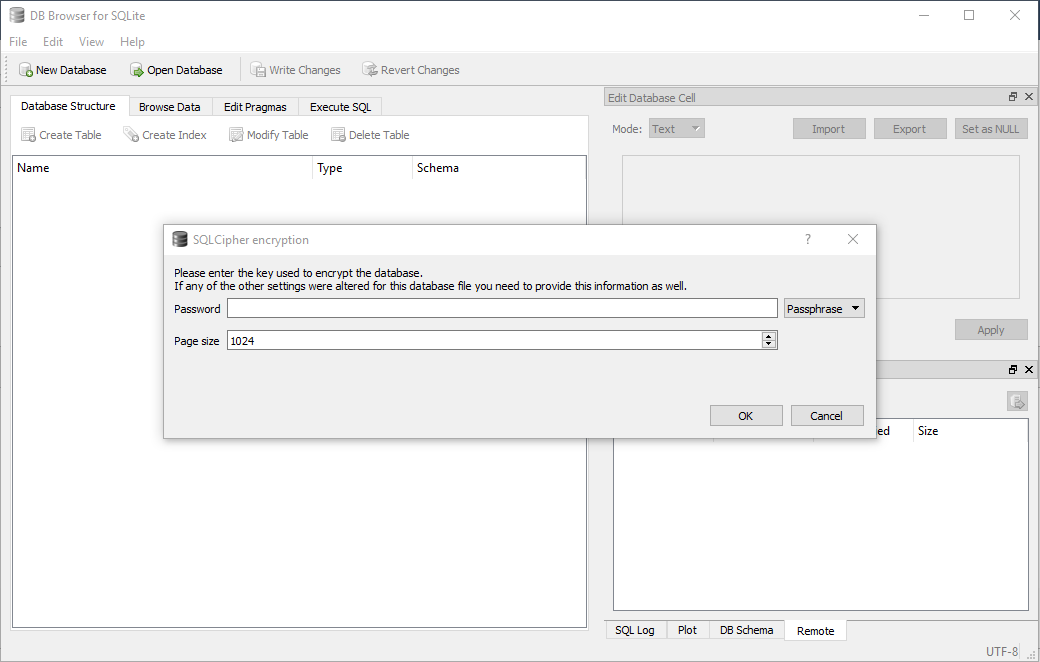Click the Open Database toolbar button

click(x=176, y=70)
